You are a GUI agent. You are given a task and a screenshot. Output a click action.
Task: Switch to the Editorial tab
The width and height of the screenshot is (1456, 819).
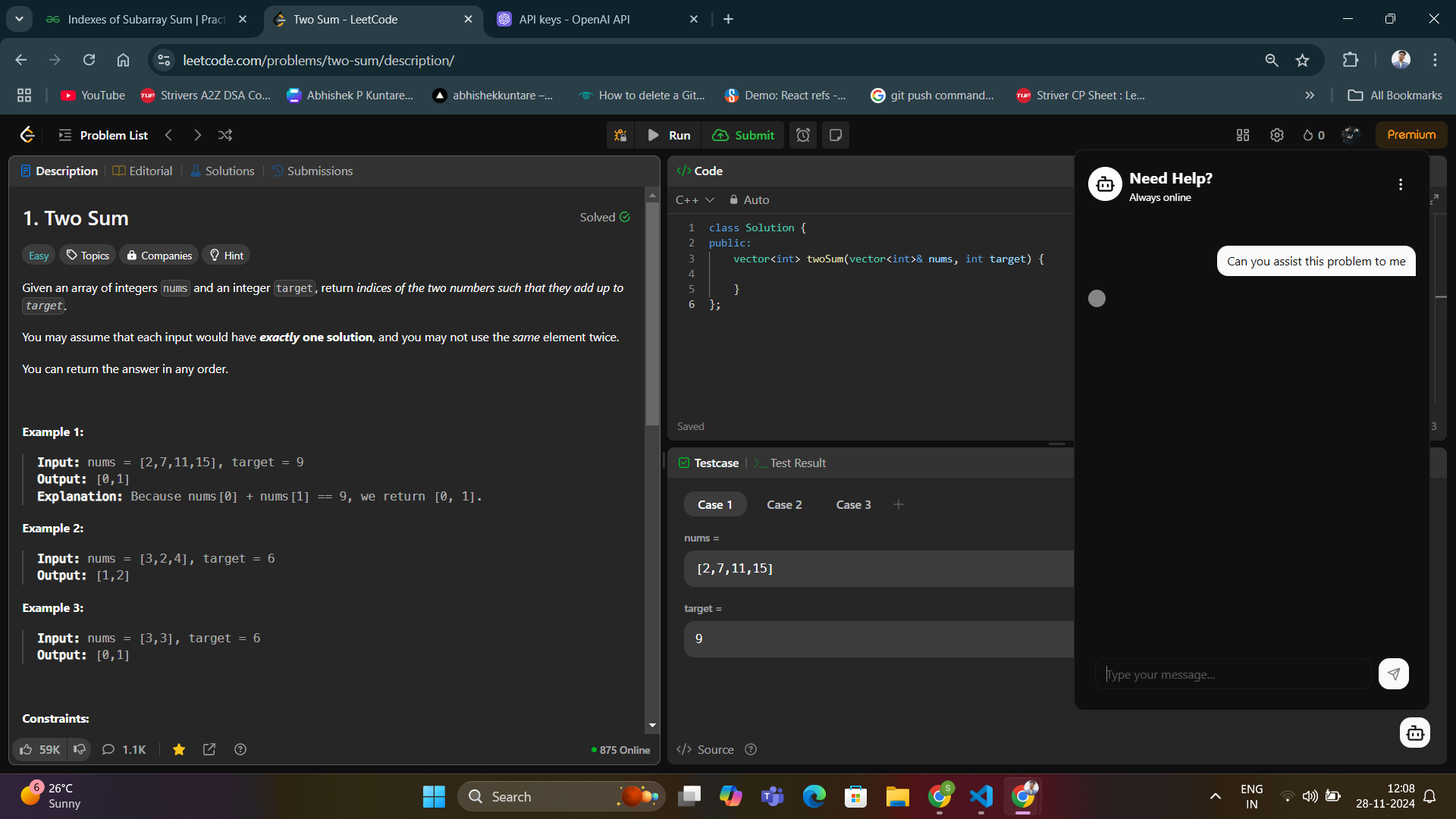point(143,171)
